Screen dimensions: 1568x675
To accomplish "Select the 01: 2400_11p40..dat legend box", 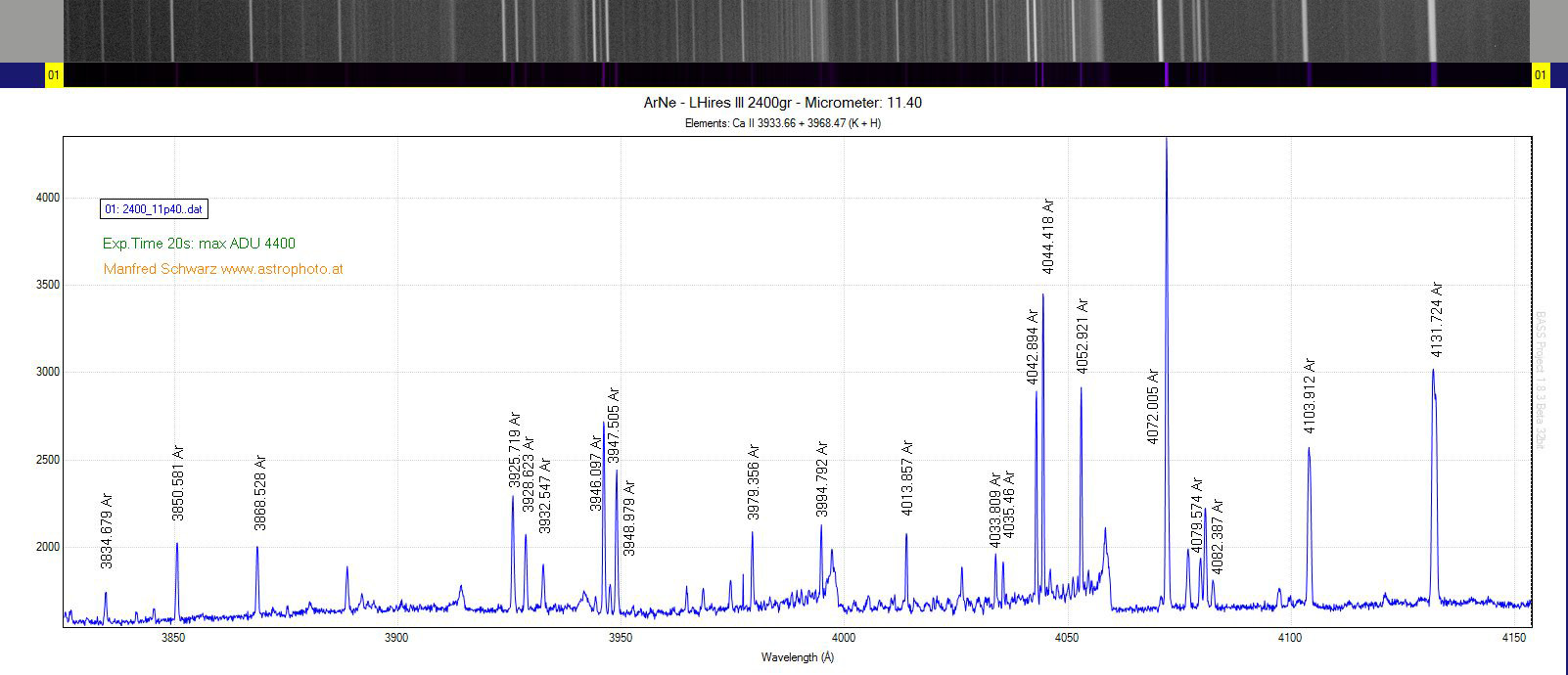I will click(x=154, y=209).
